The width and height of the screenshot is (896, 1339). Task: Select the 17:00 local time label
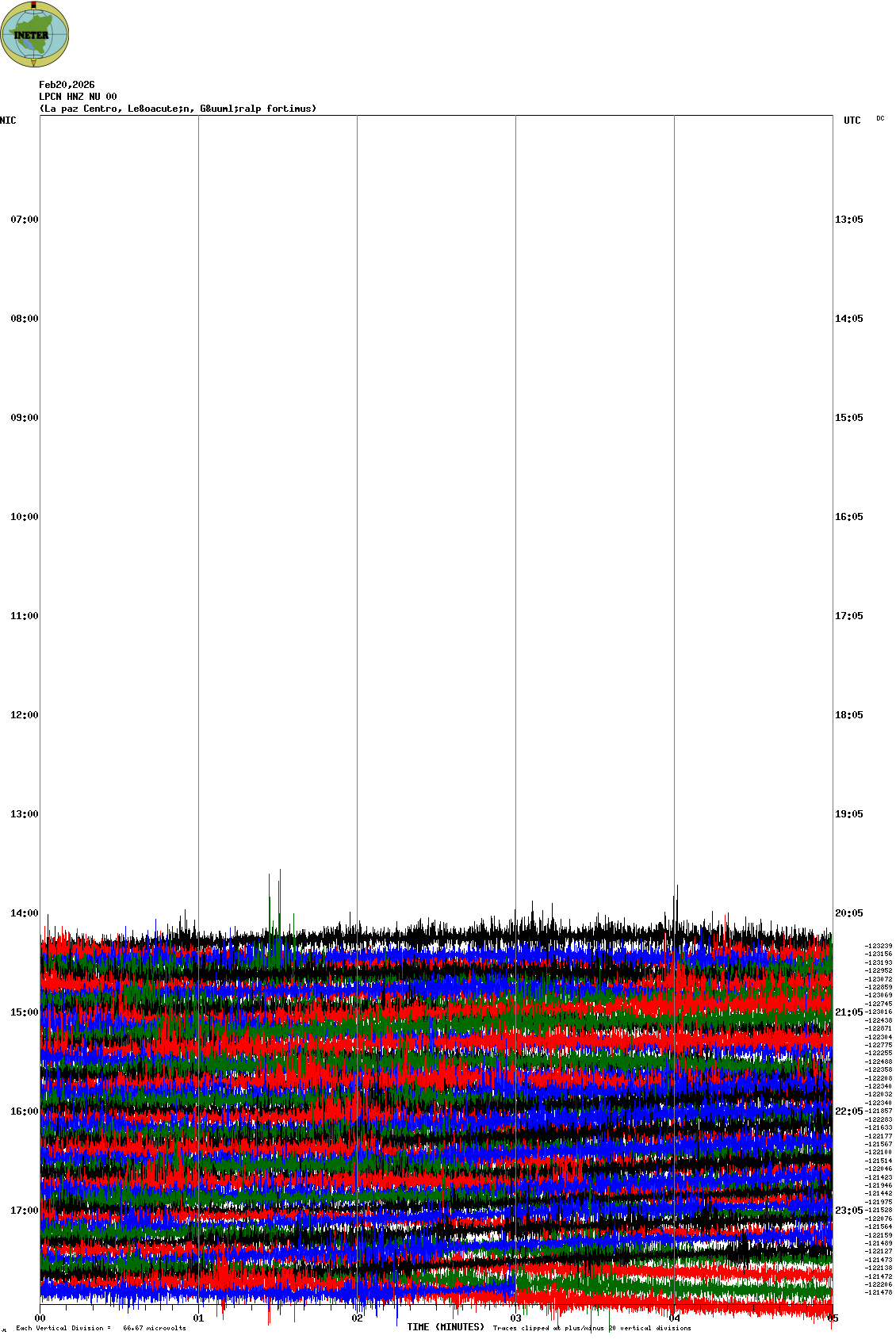[x=24, y=1211]
